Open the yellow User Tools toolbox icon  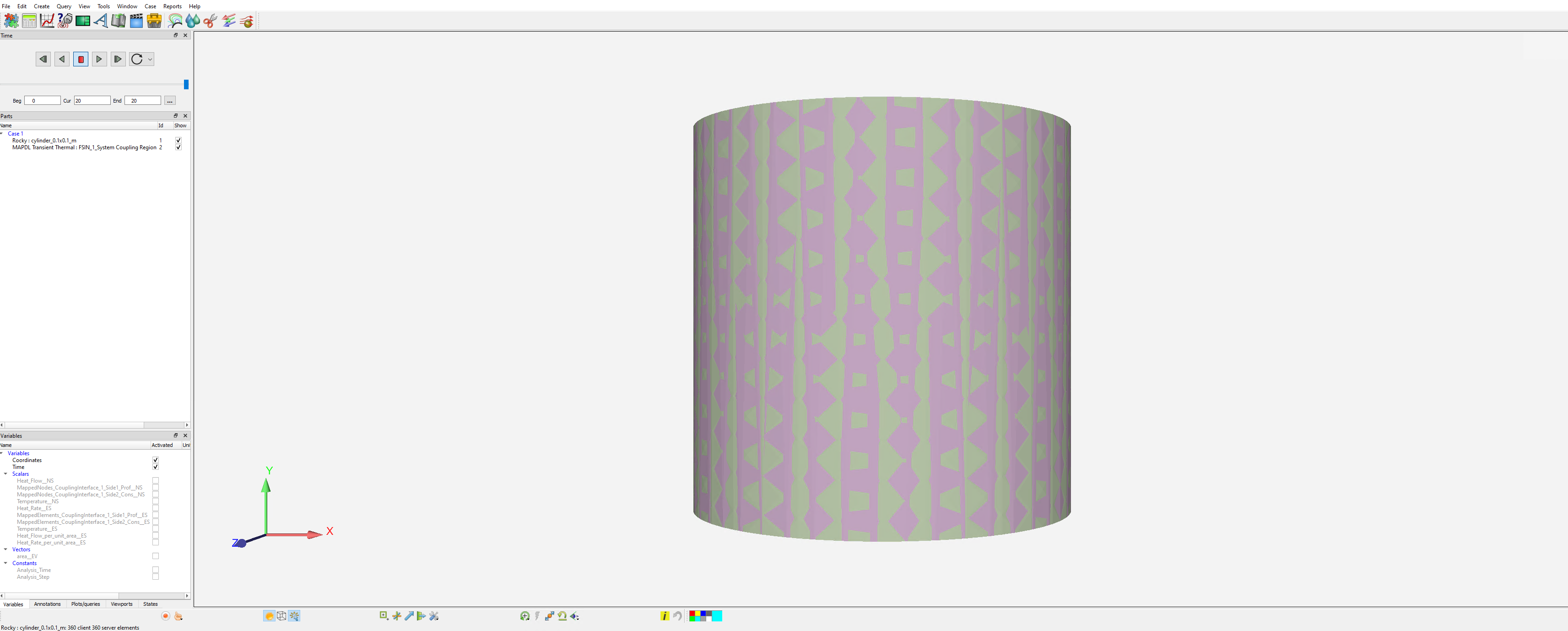(154, 21)
